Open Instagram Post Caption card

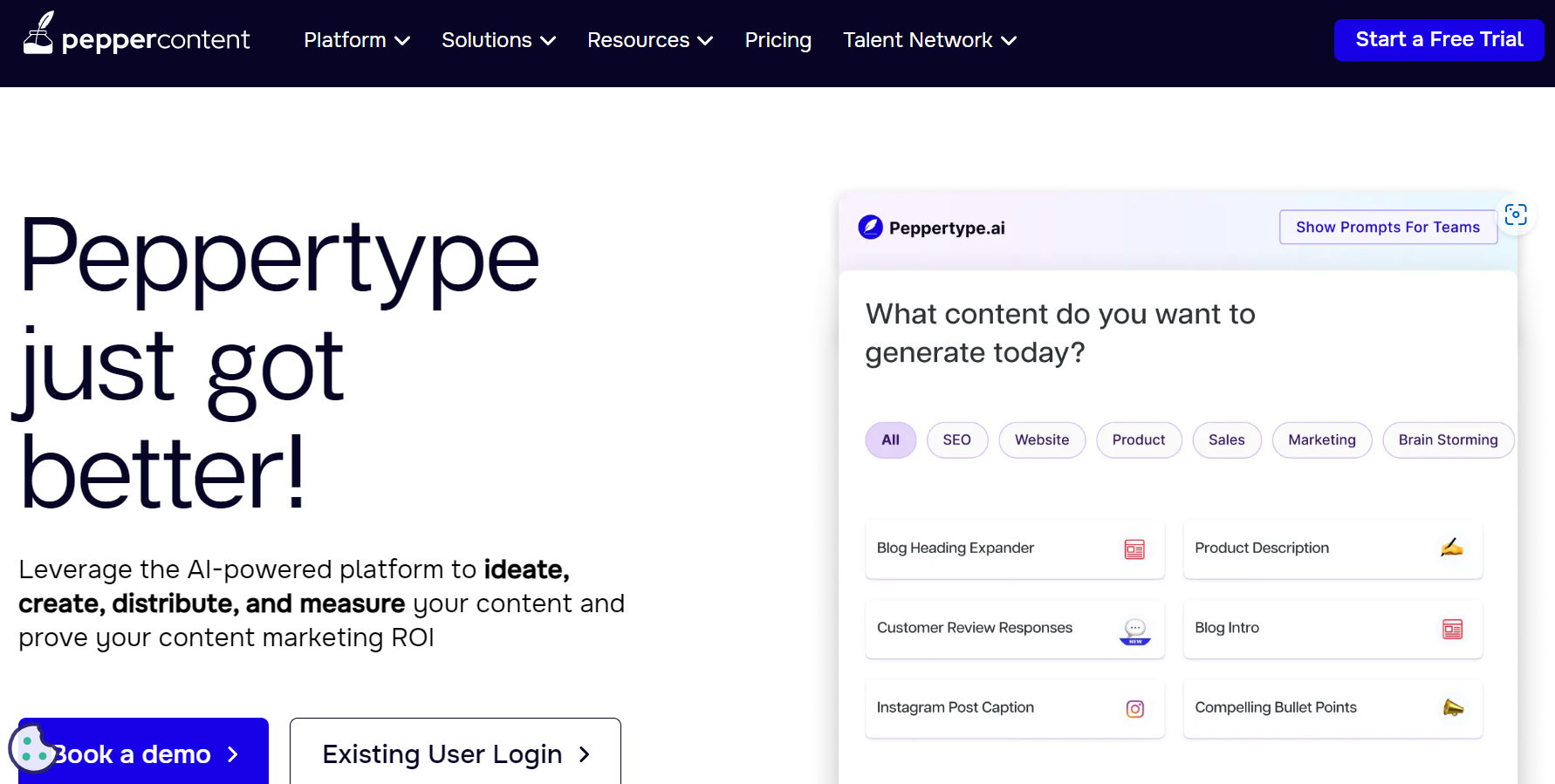pyautogui.click(x=1015, y=709)
